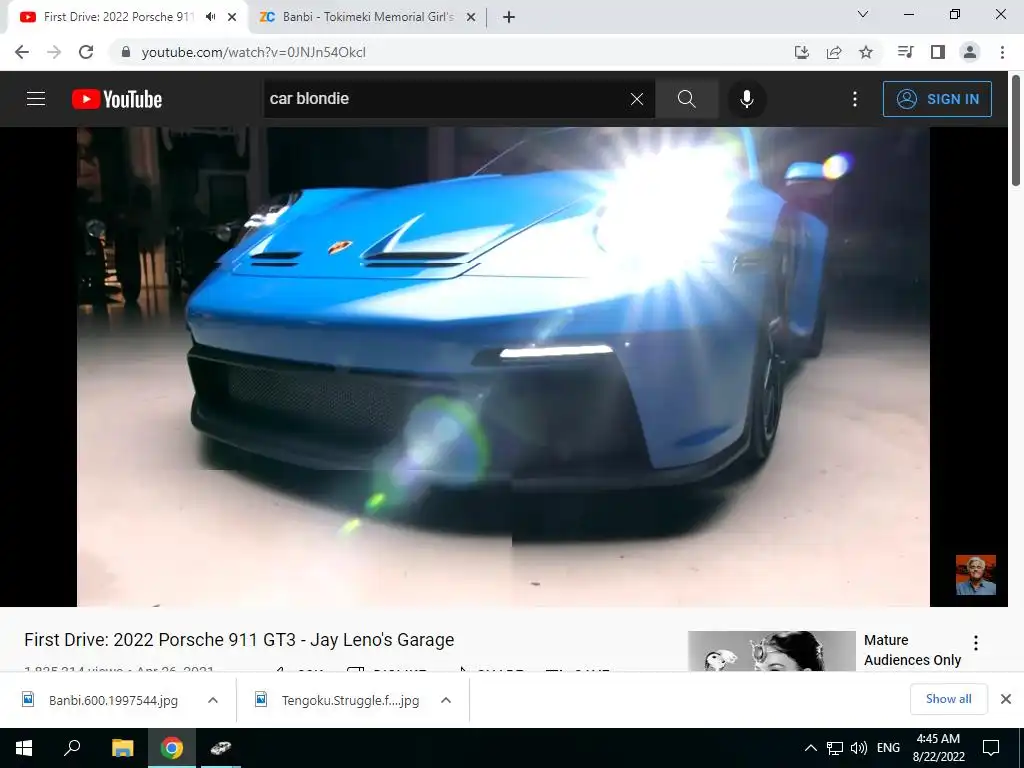
Task: Open File Explorer from taskbar
Action: click(x=122, y=748)
